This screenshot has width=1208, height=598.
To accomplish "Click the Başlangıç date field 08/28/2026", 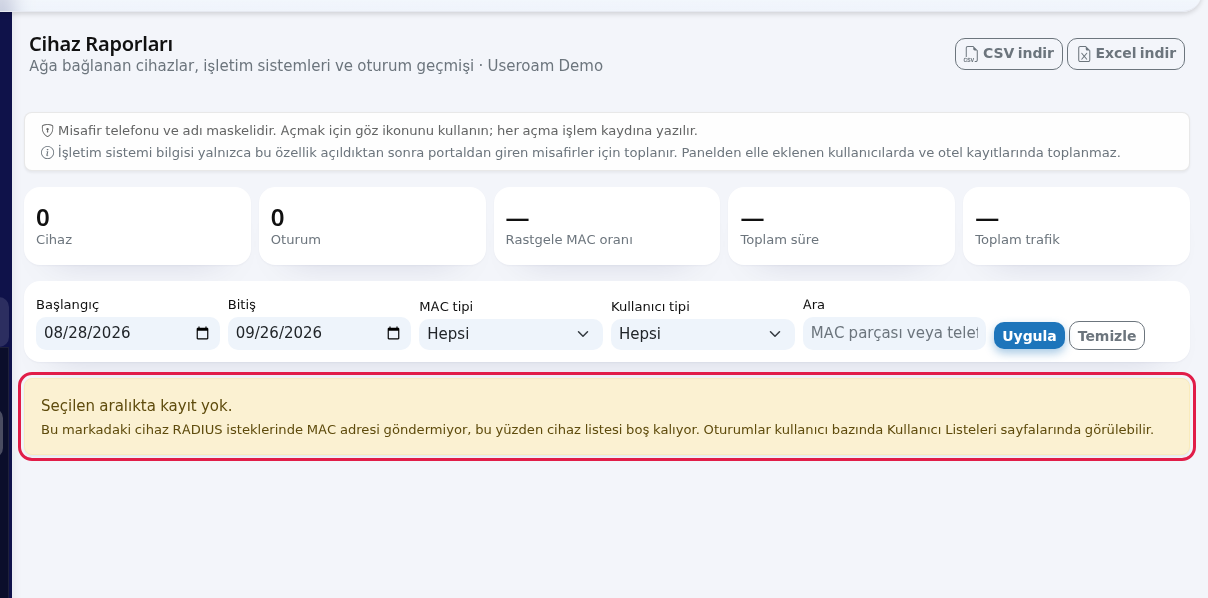I will (127, 334).
